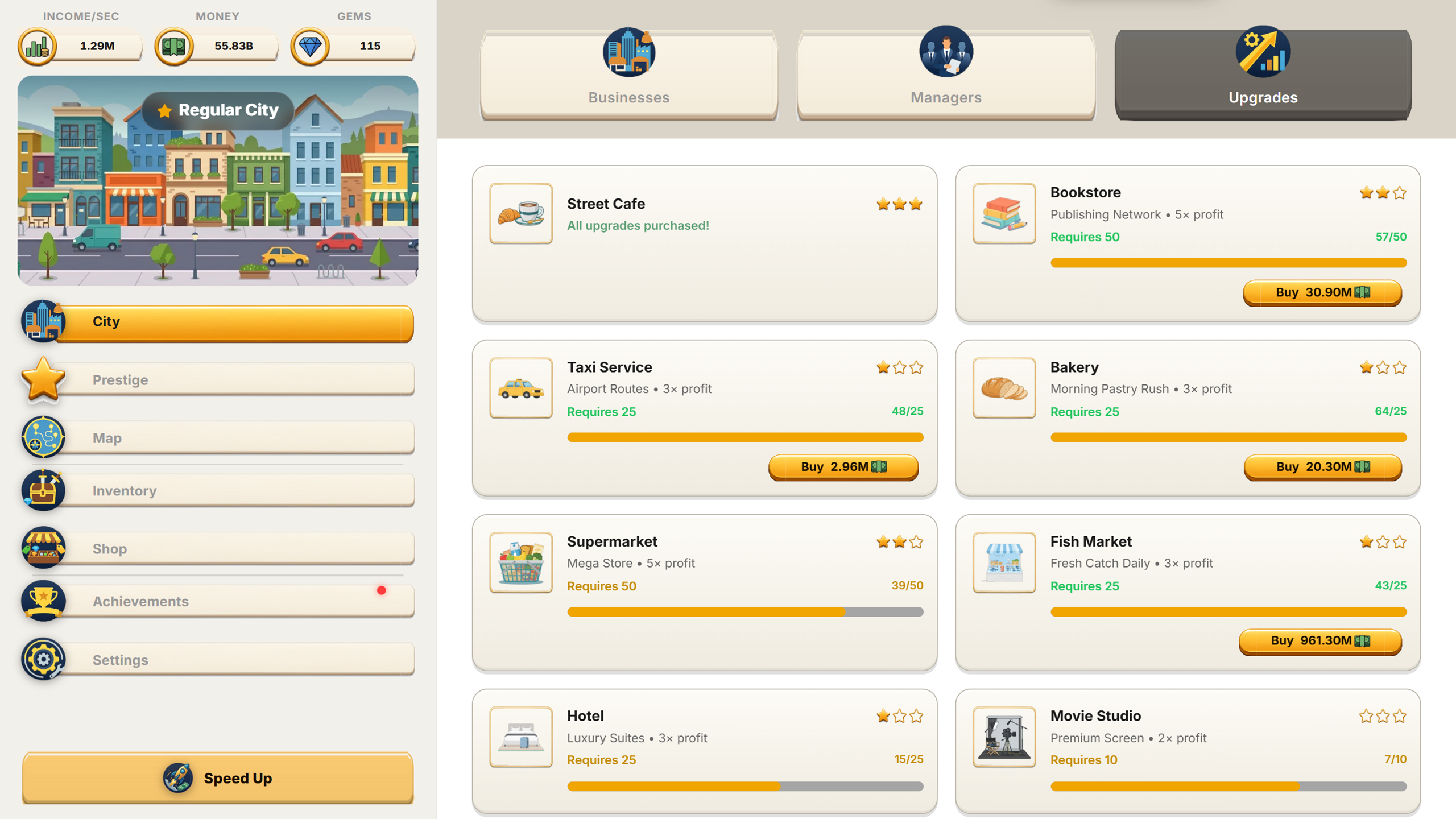Click the Movie Studio empty star rating
1456x819 pixels.
1383,716
